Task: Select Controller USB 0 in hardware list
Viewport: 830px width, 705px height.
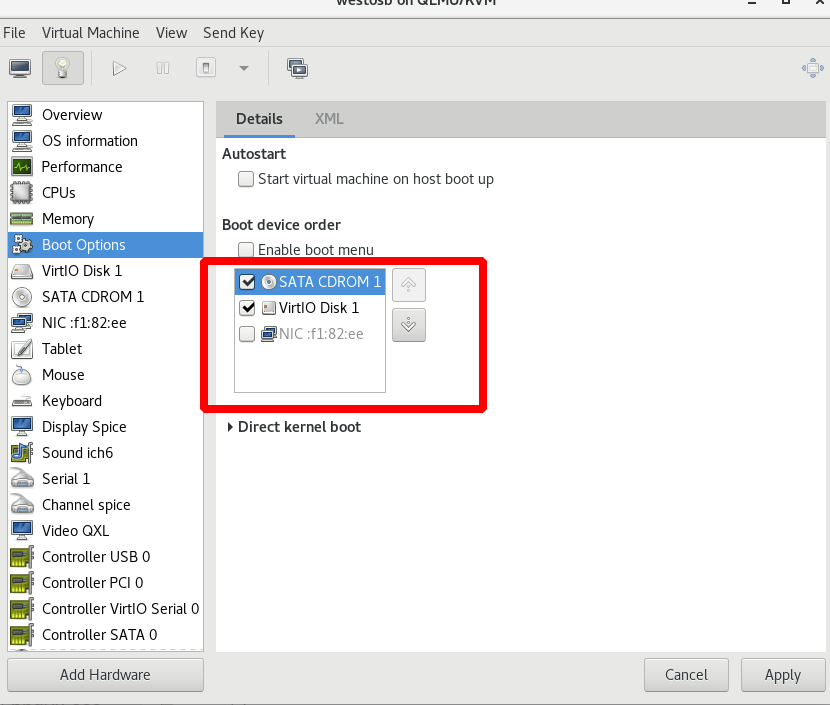Action: tap(106, 556)
